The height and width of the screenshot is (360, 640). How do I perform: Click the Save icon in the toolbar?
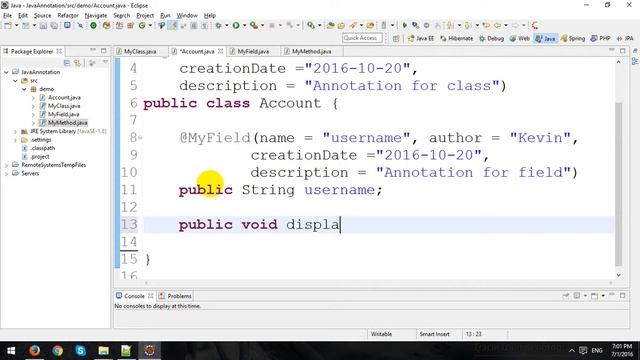43,25
